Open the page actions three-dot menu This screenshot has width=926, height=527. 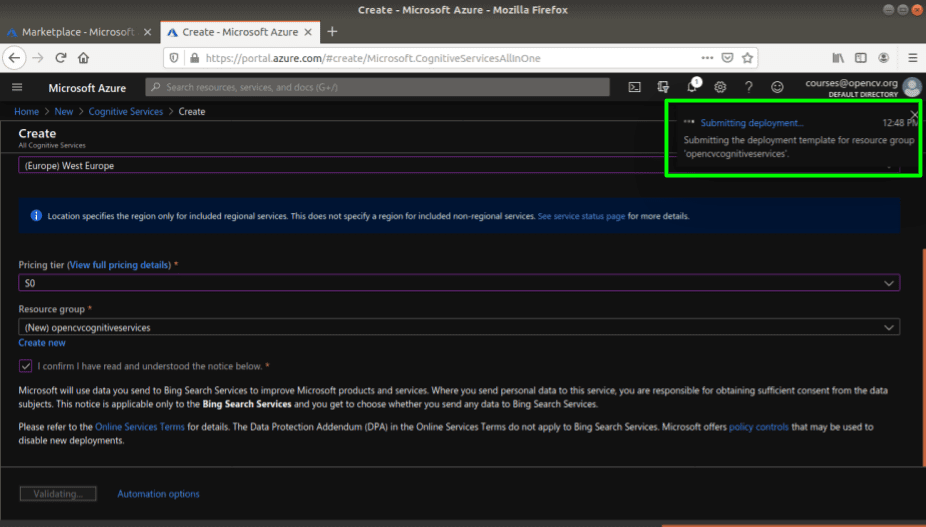(x=707, y=58)
